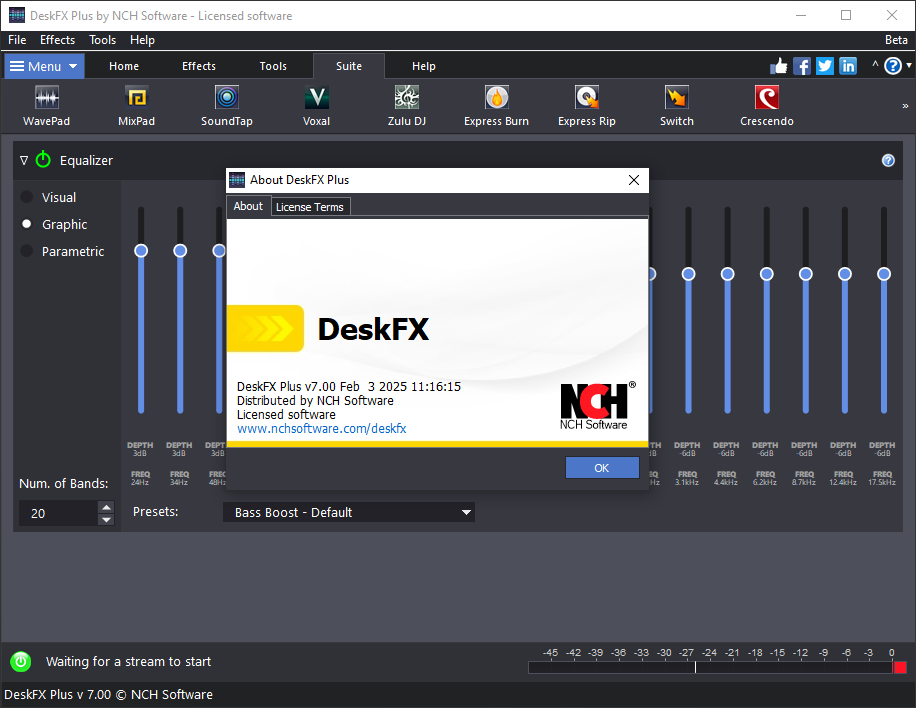The image size is (916, 708).
Task: Open the blue help question-mark icon in toolbar
Action: tap(893, 66)
